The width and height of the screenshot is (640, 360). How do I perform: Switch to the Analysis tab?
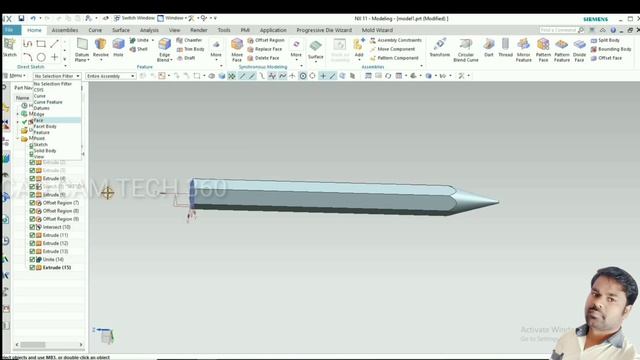coord(149,30)
